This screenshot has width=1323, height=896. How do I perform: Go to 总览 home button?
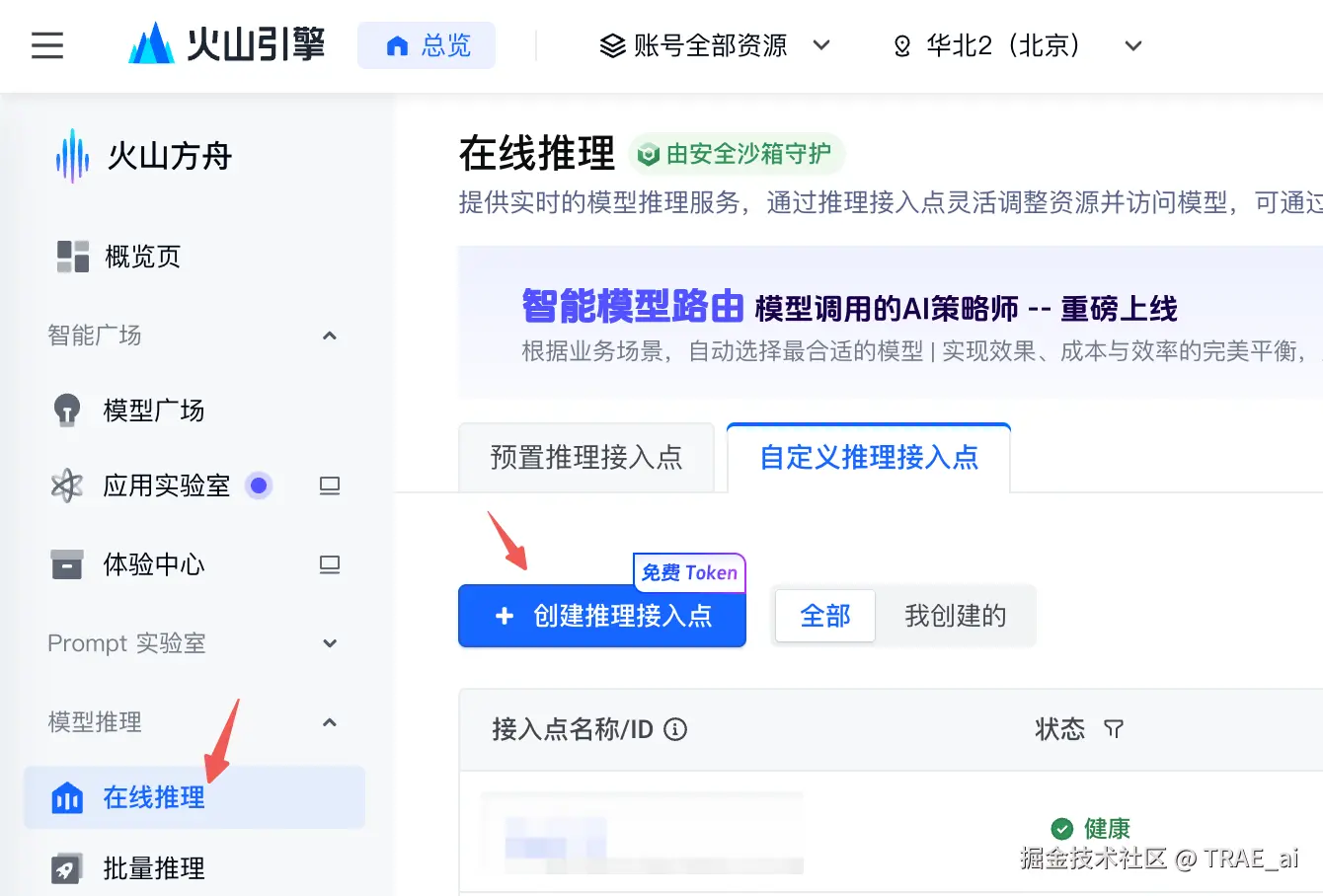coord(427,45)
